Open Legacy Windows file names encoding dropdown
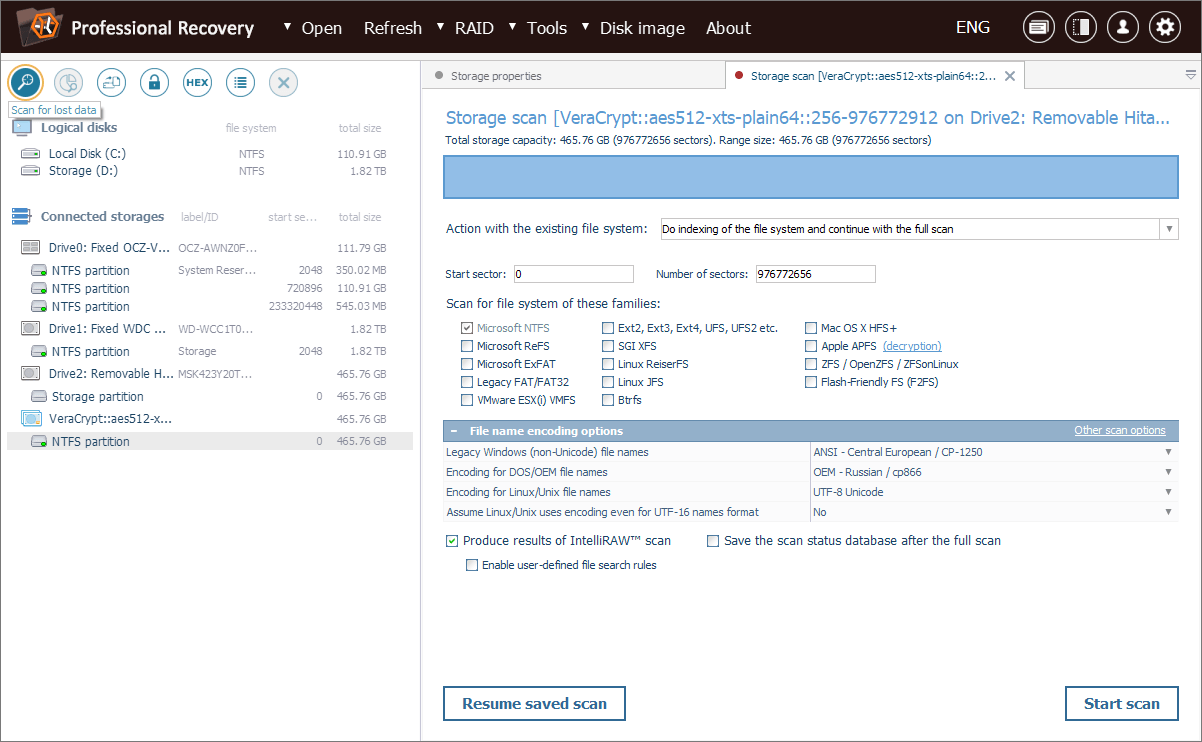The height and width of the screenshot is (742, 1202). (x=992, y=452)
